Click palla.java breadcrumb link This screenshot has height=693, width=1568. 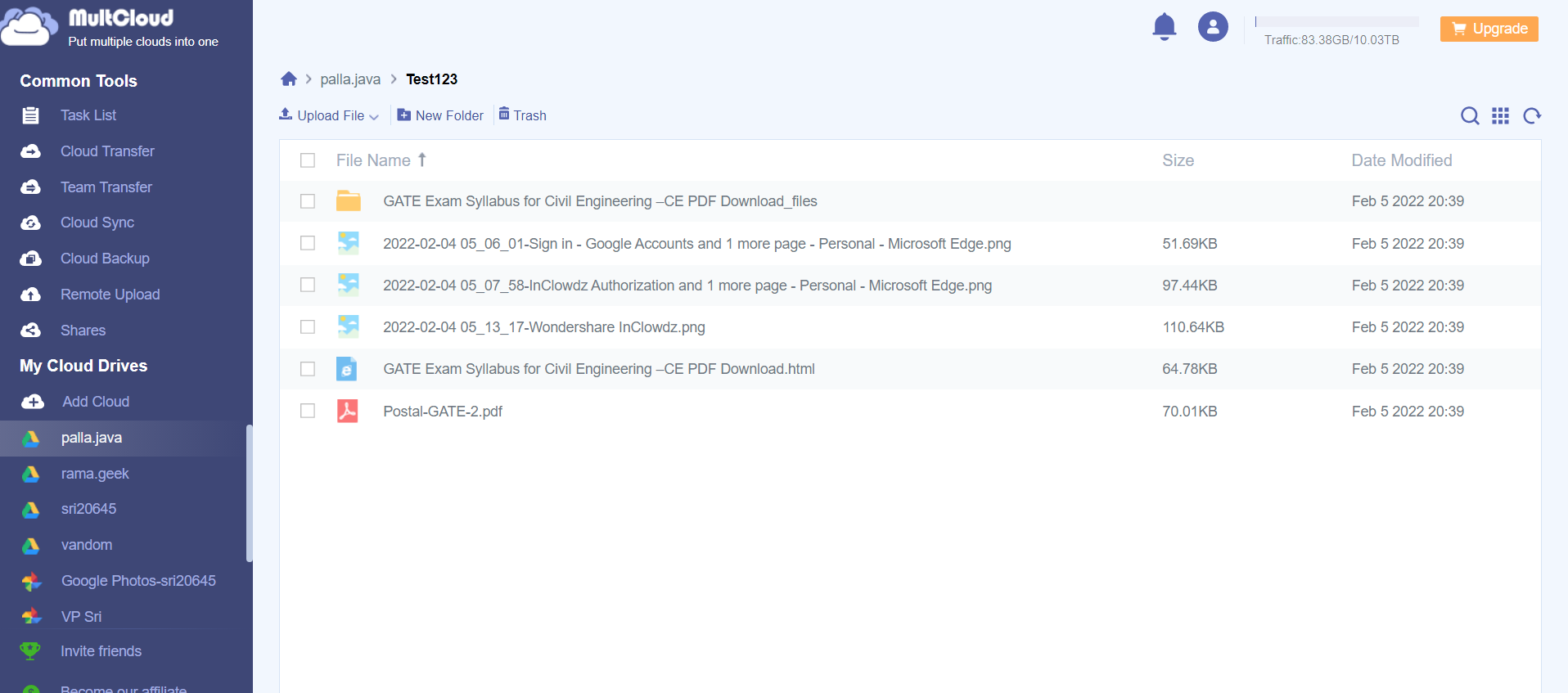coord(350,79)
